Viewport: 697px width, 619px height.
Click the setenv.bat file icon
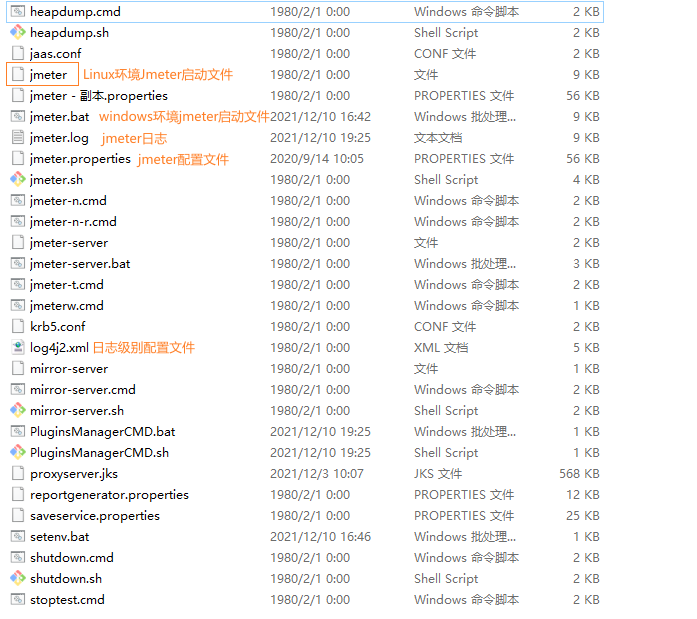tap(18, 536)
